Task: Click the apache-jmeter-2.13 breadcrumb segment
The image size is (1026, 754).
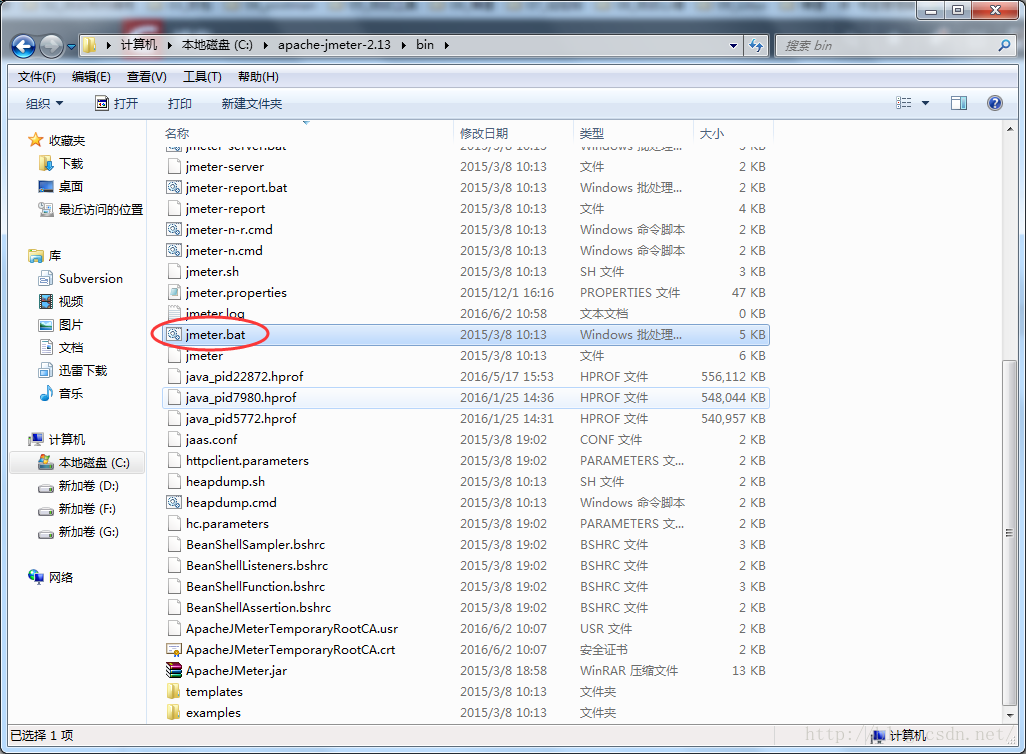Action: pyautogui.click(x=334, y=45)
